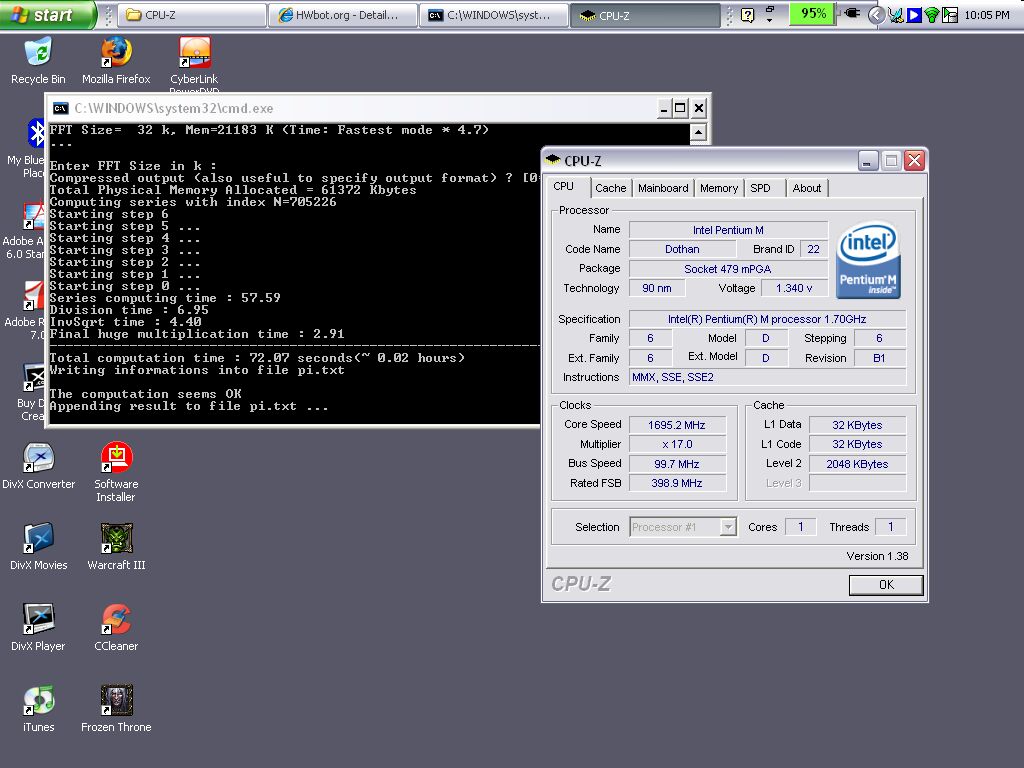Click the Instructions value MMX, SSE, SSE2

tap(767, 377)
